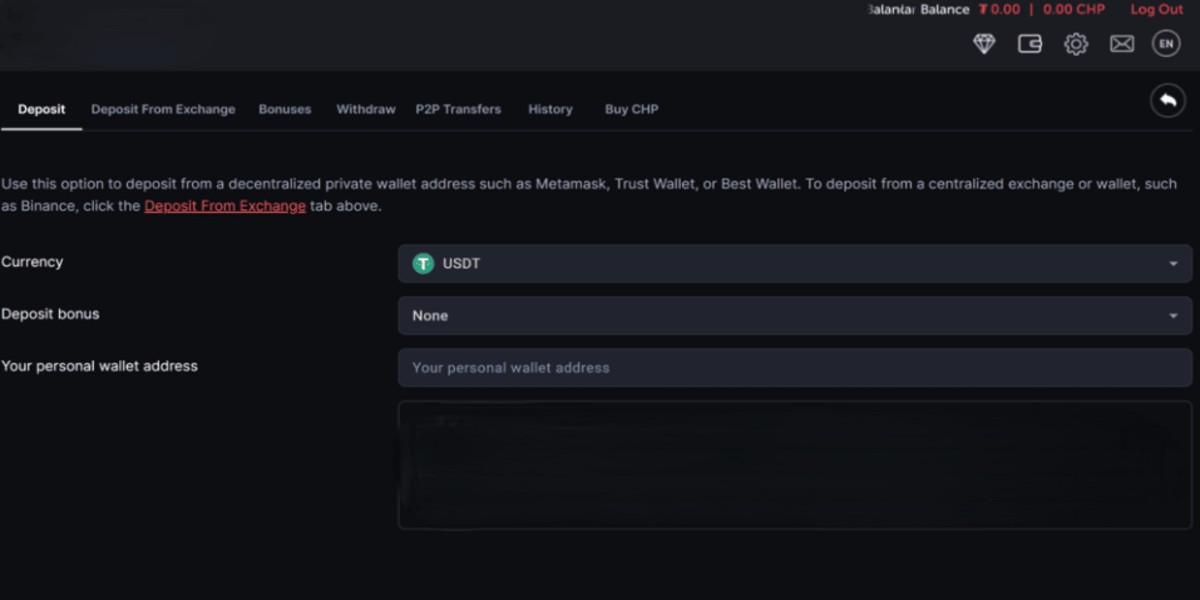Image resolution: width=1200 pixels, height=600 pixels.
Task: Switch to Deposit From Exchange tab
Action: tap(163, 109)
